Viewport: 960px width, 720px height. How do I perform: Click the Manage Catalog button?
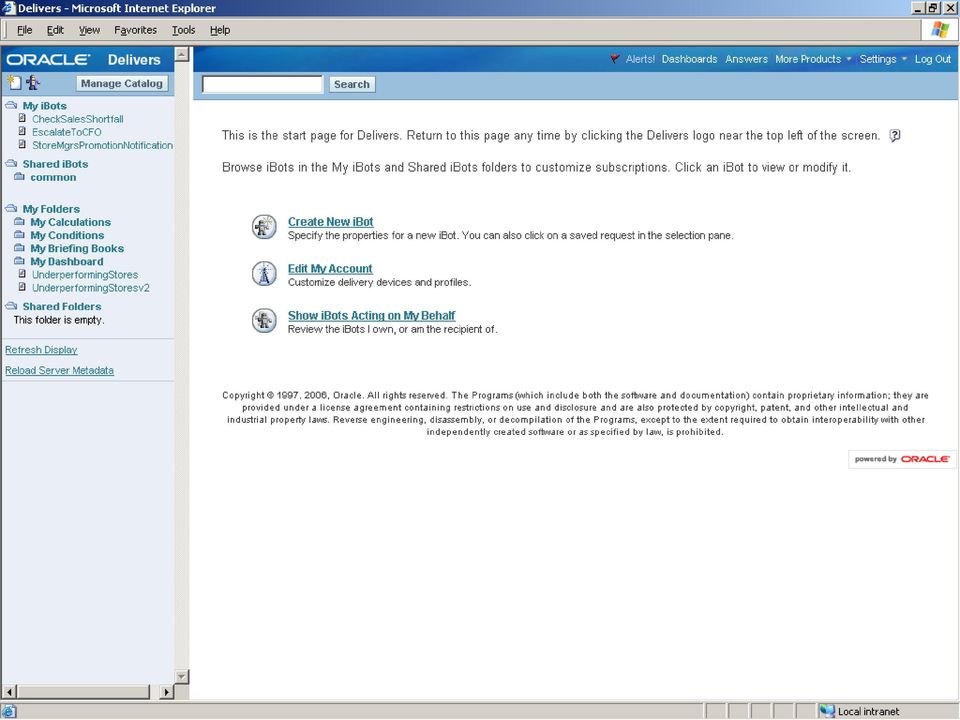click(x=122, y=83)
